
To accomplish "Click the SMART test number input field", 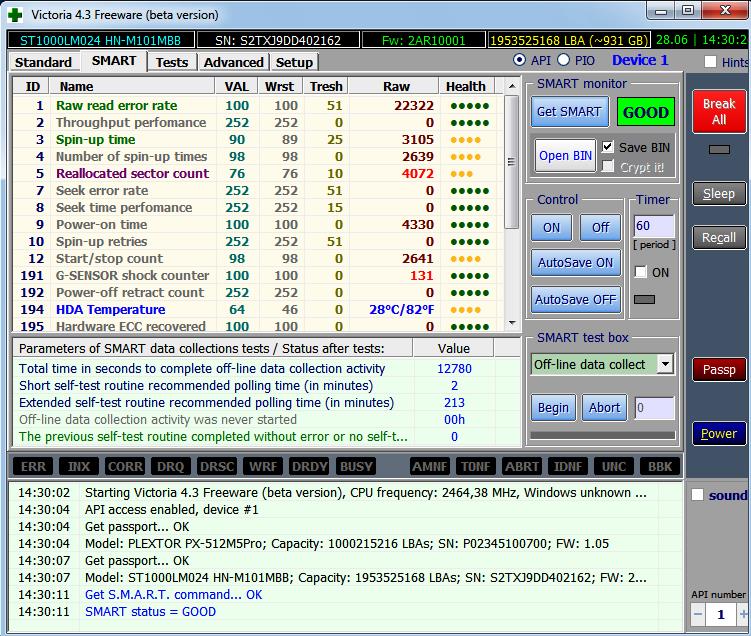I will point(654,408).
